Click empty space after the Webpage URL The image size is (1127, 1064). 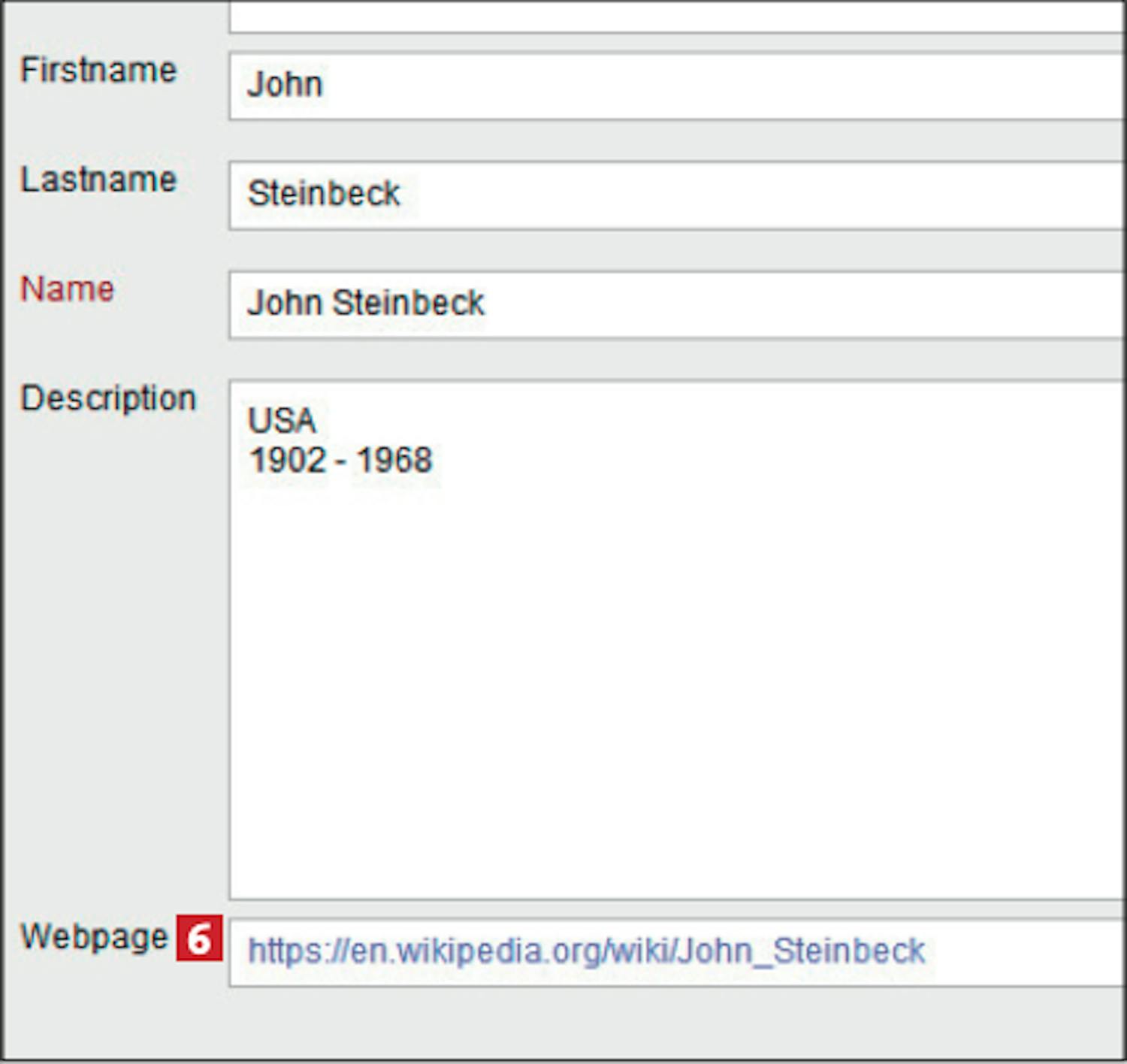(x=1029, y=951)
